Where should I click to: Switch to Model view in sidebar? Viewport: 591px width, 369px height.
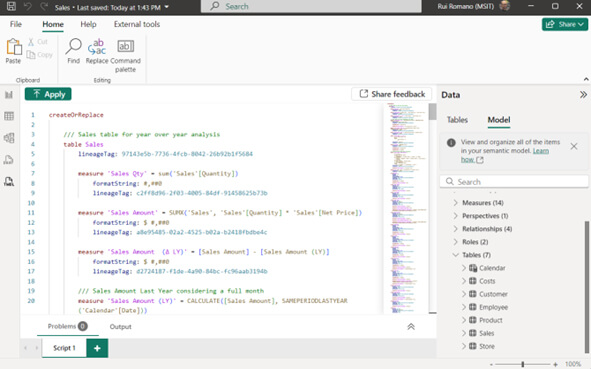[x=9, y=138]
